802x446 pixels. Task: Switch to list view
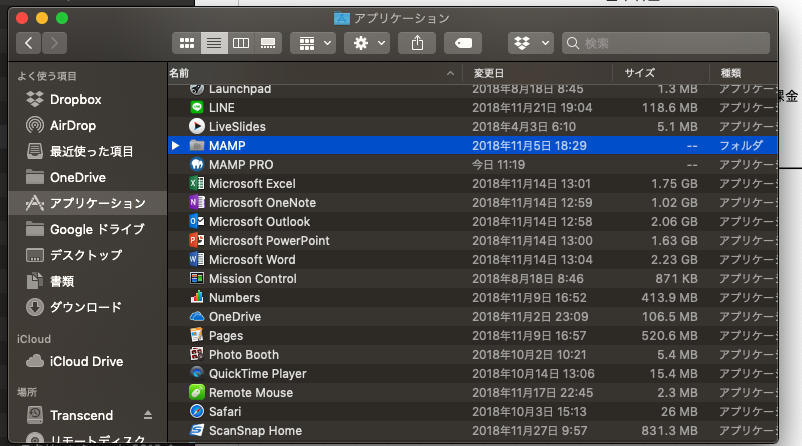(x=214, y=43)
